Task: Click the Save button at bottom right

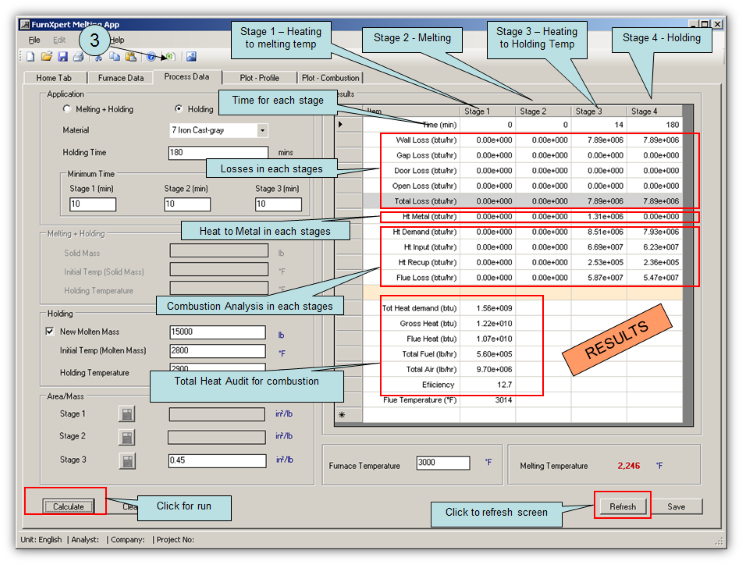Action: [676, 506]
